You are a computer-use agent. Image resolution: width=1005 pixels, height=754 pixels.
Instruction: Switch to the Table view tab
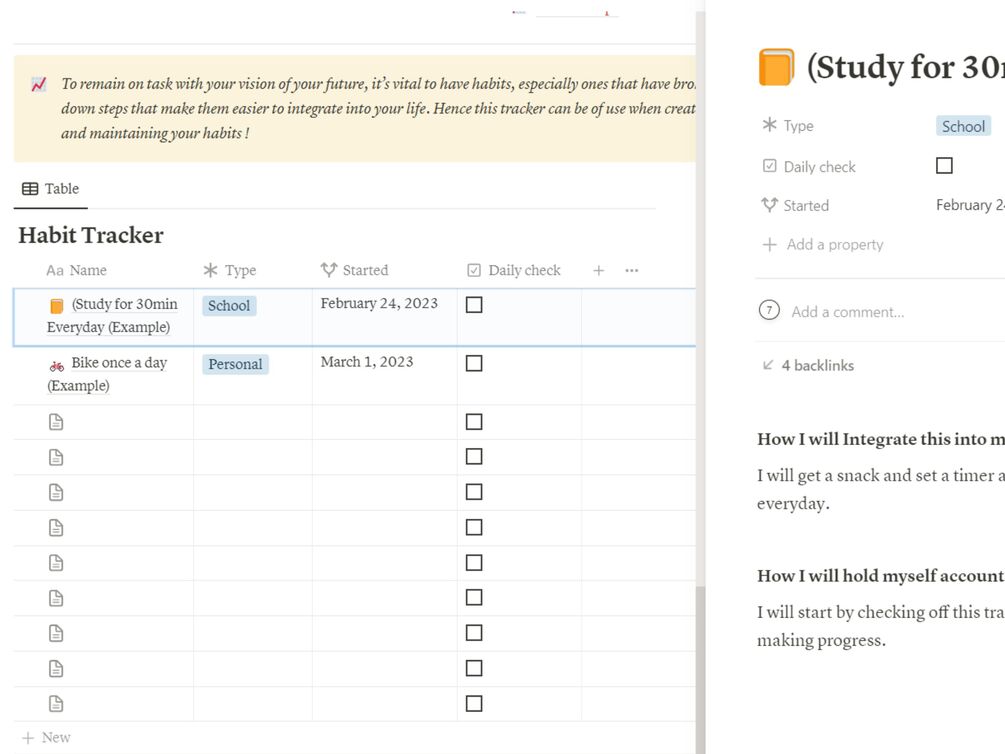click(x=51, y=189)
